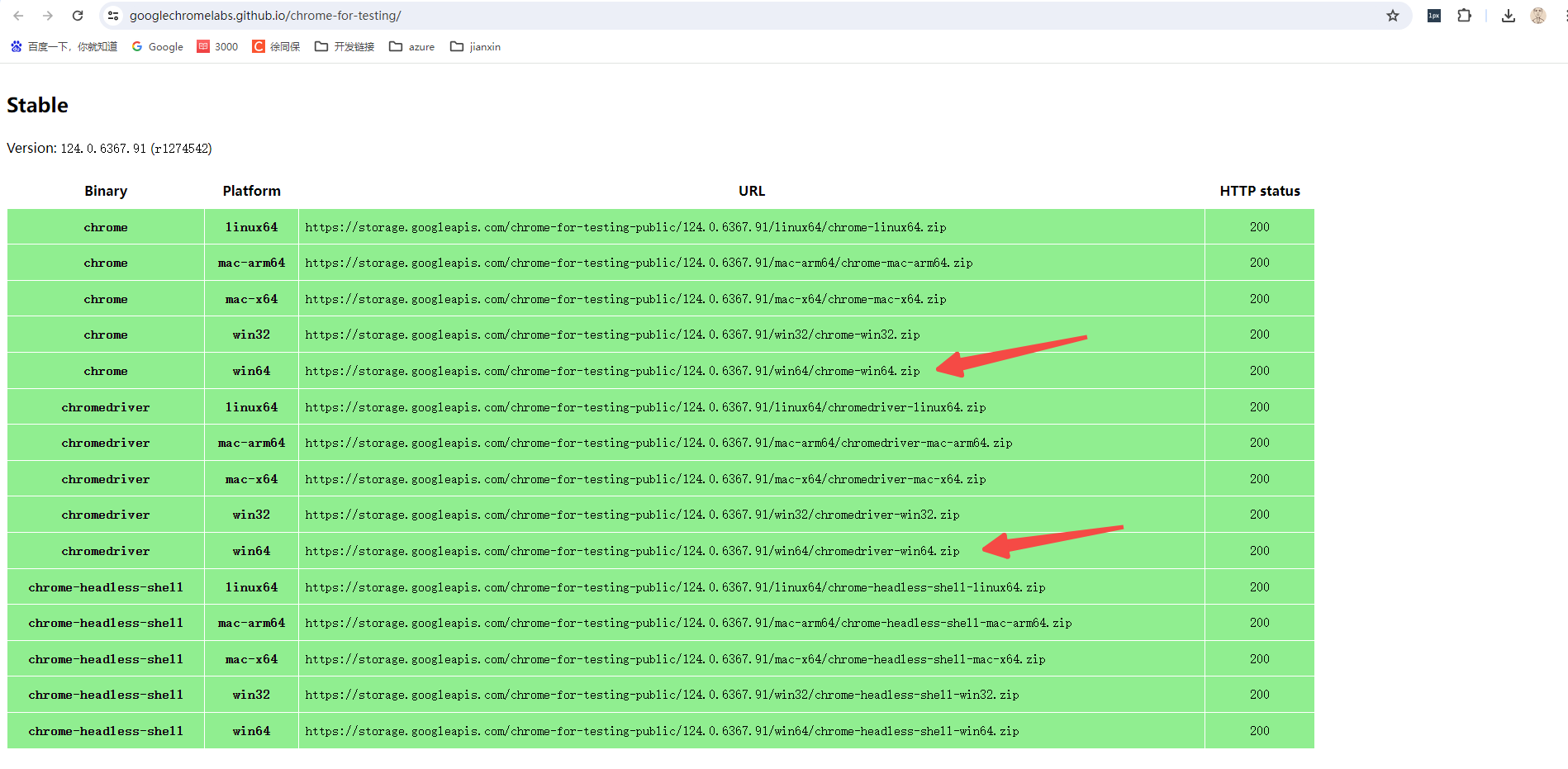This screenshot has height=769, width=1568.
Task: Go forward to the next page
Action: coord(48,15)
